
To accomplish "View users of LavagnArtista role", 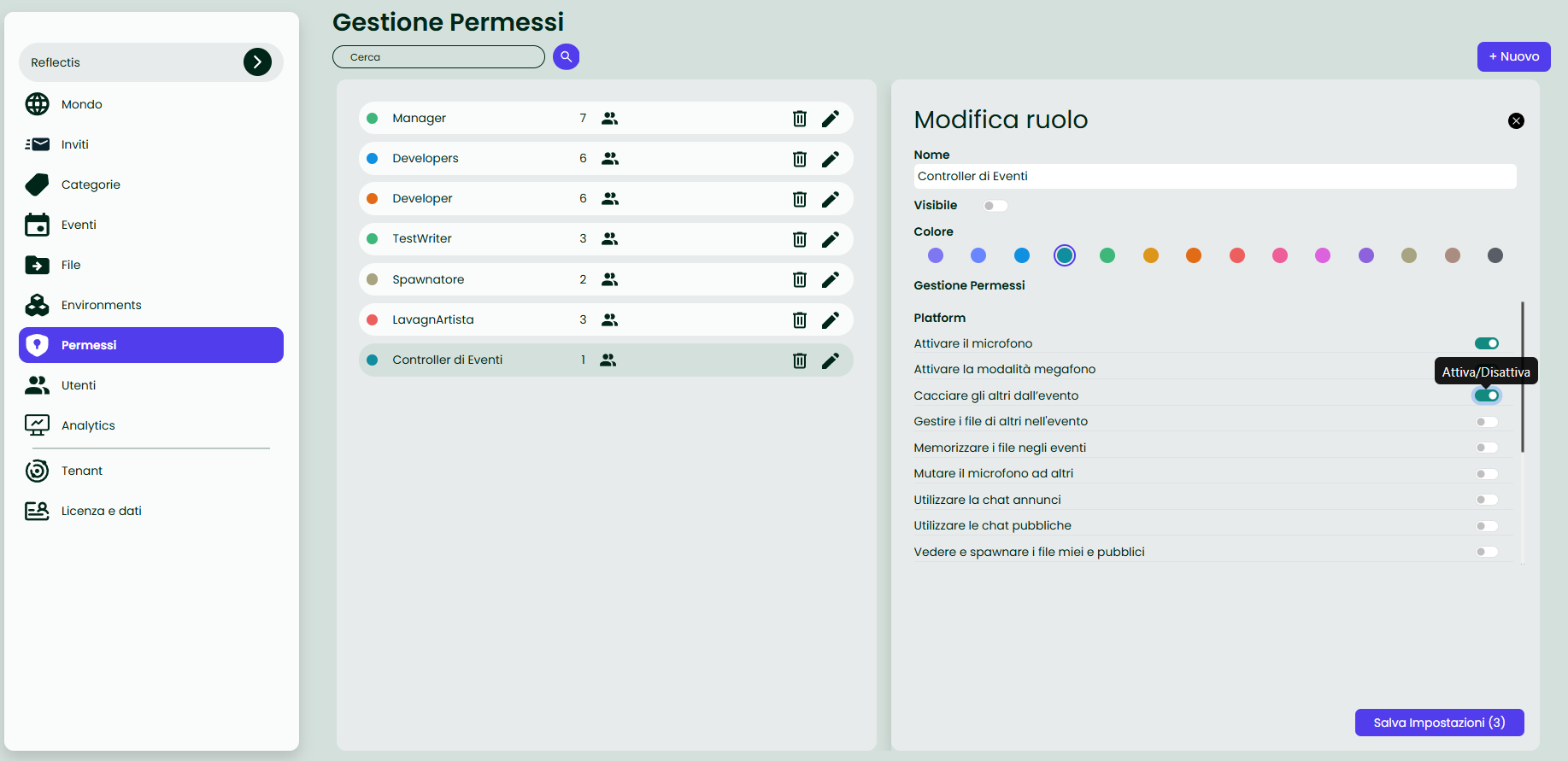I will [x=609, y=319].
